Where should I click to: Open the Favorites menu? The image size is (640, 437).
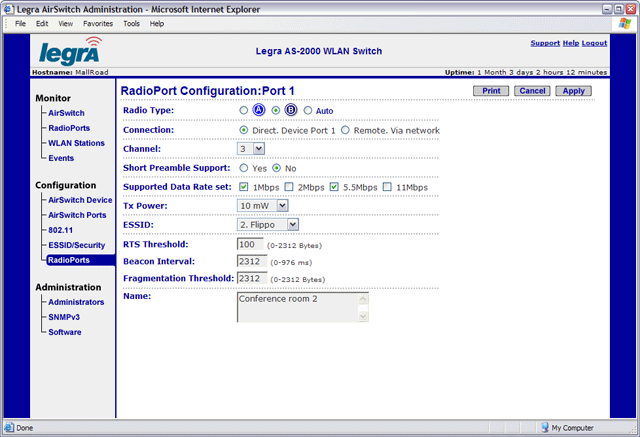click(98, 24)
